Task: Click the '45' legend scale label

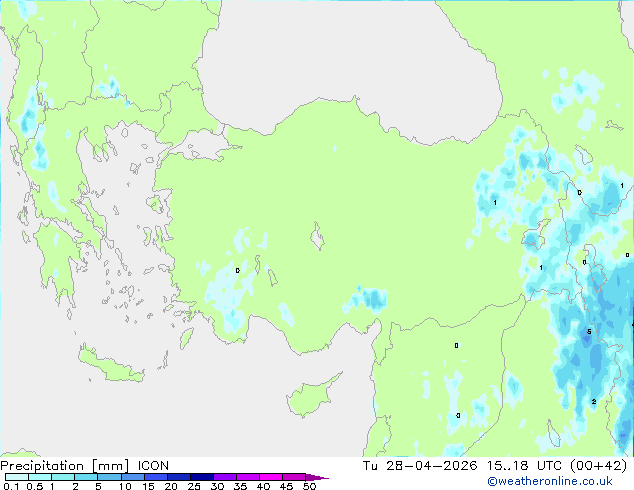Action: click(286, 486)
